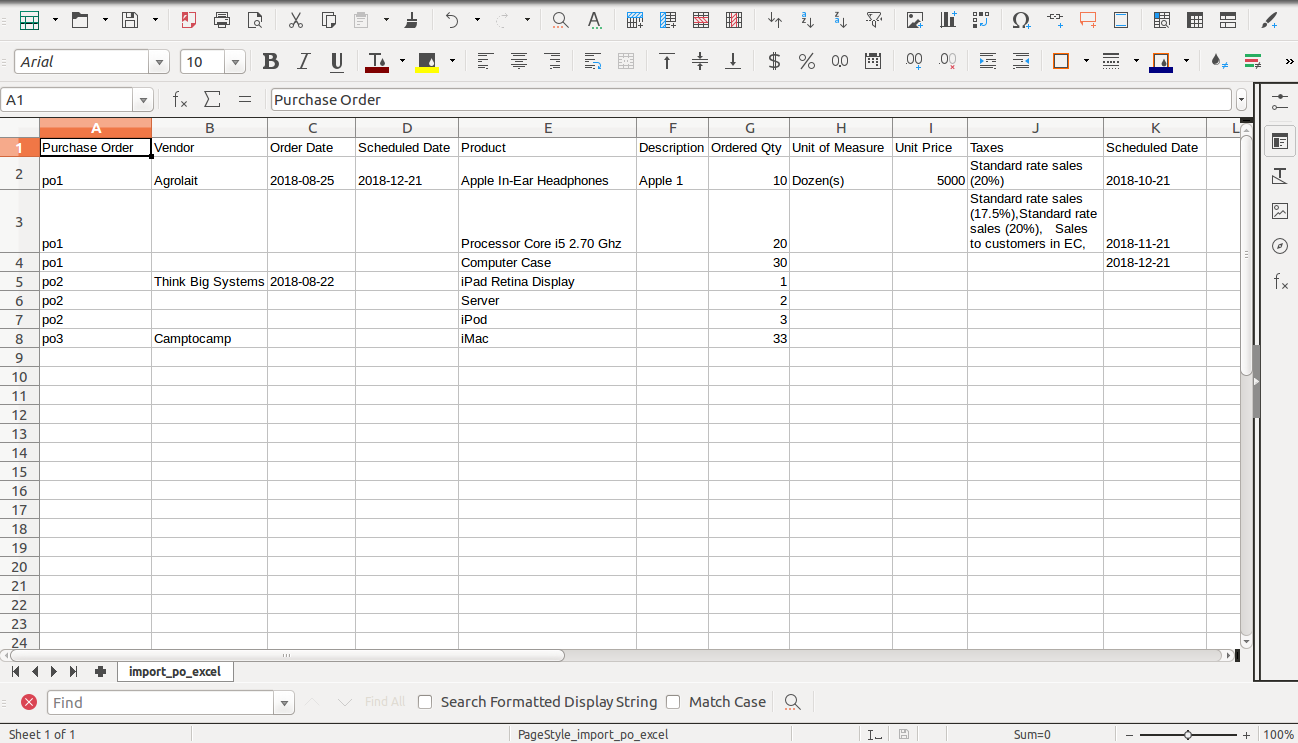Open the Sidebar Navigator compass icon

pos(1280,246)
